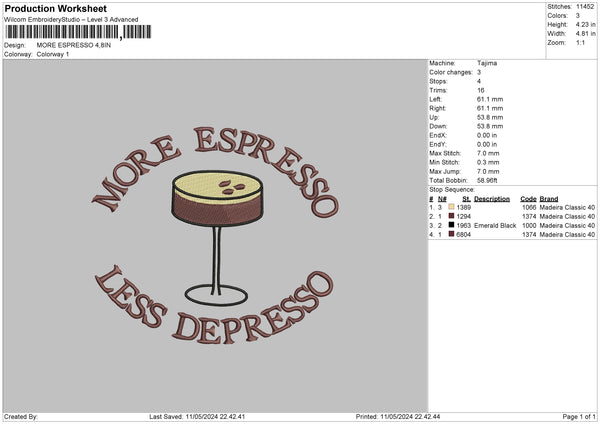Viewport: 600px width, 424px height.
Task: Click the Height value '4.23 in'
Action: click(585, 24)
